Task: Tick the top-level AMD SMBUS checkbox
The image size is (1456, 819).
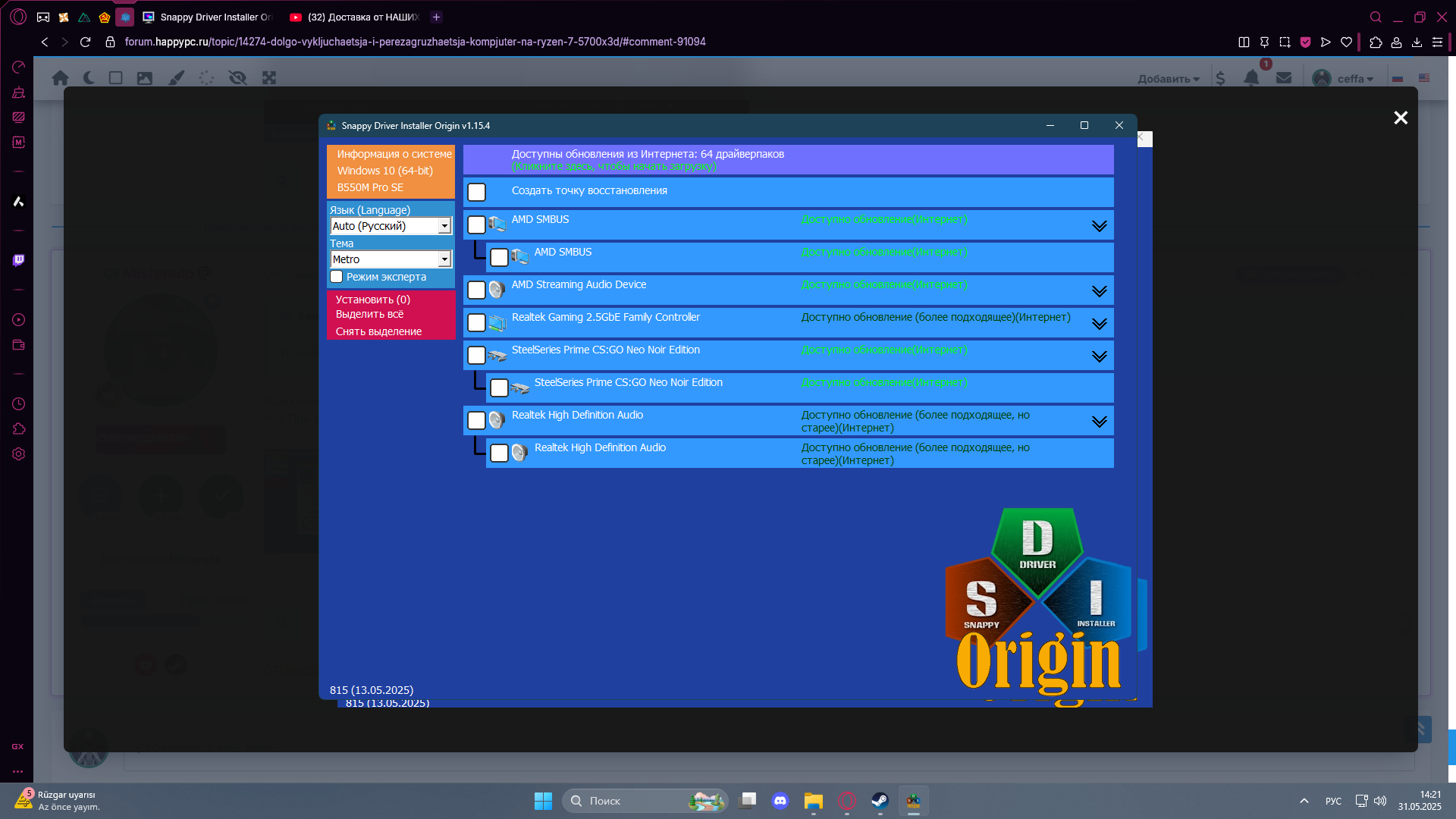Action: tap(476, 224)
